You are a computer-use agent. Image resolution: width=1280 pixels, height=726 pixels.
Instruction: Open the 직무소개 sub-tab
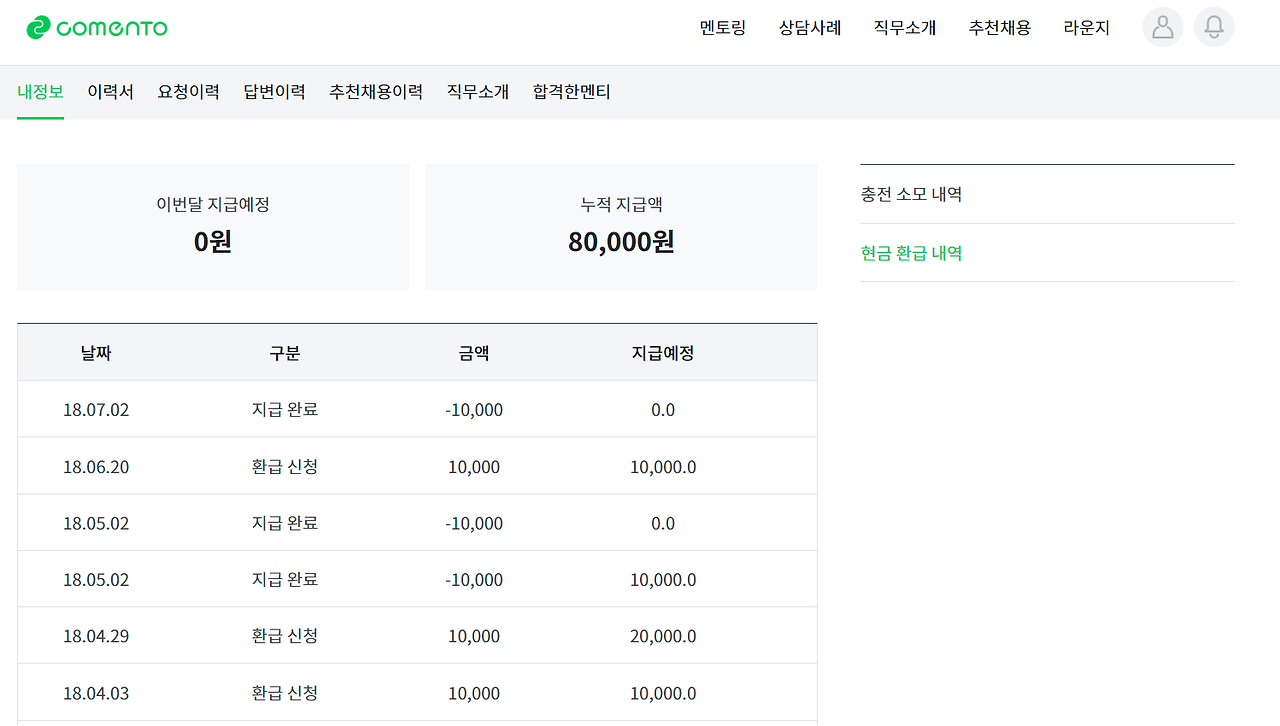478,92
